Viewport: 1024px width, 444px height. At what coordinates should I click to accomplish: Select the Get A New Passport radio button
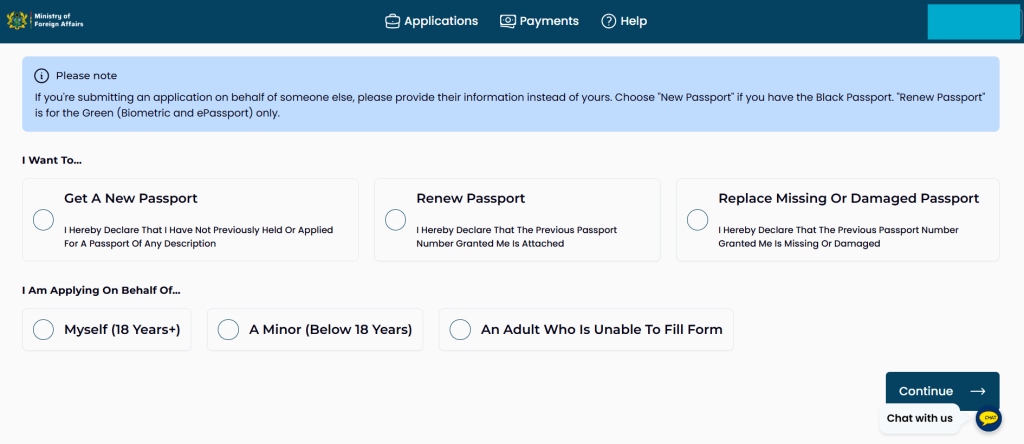pyautogui.click(x=43, y=220)
